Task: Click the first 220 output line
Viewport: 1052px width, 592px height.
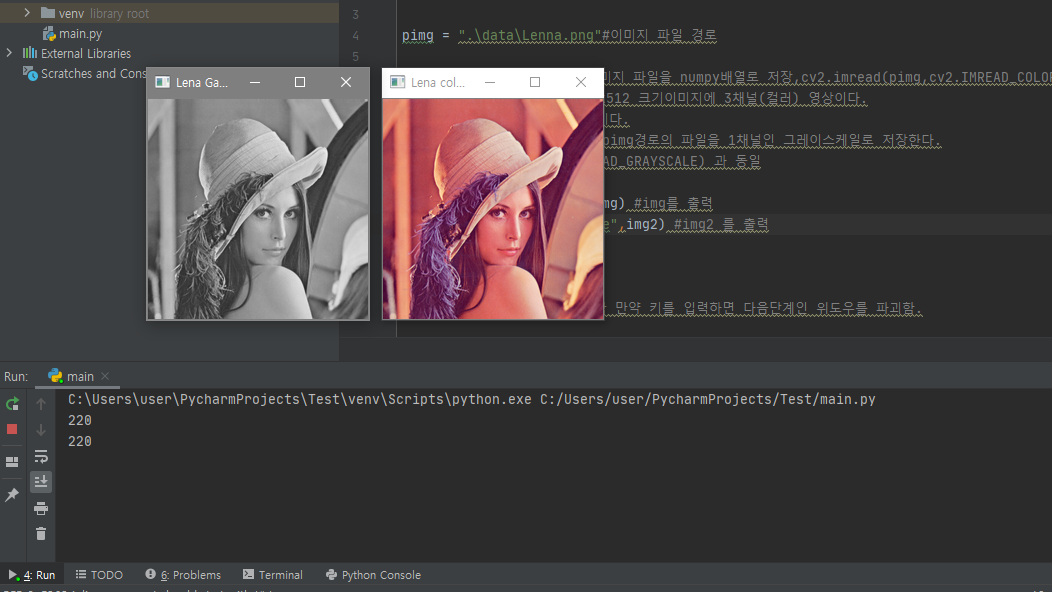Action: coord(80,420)
